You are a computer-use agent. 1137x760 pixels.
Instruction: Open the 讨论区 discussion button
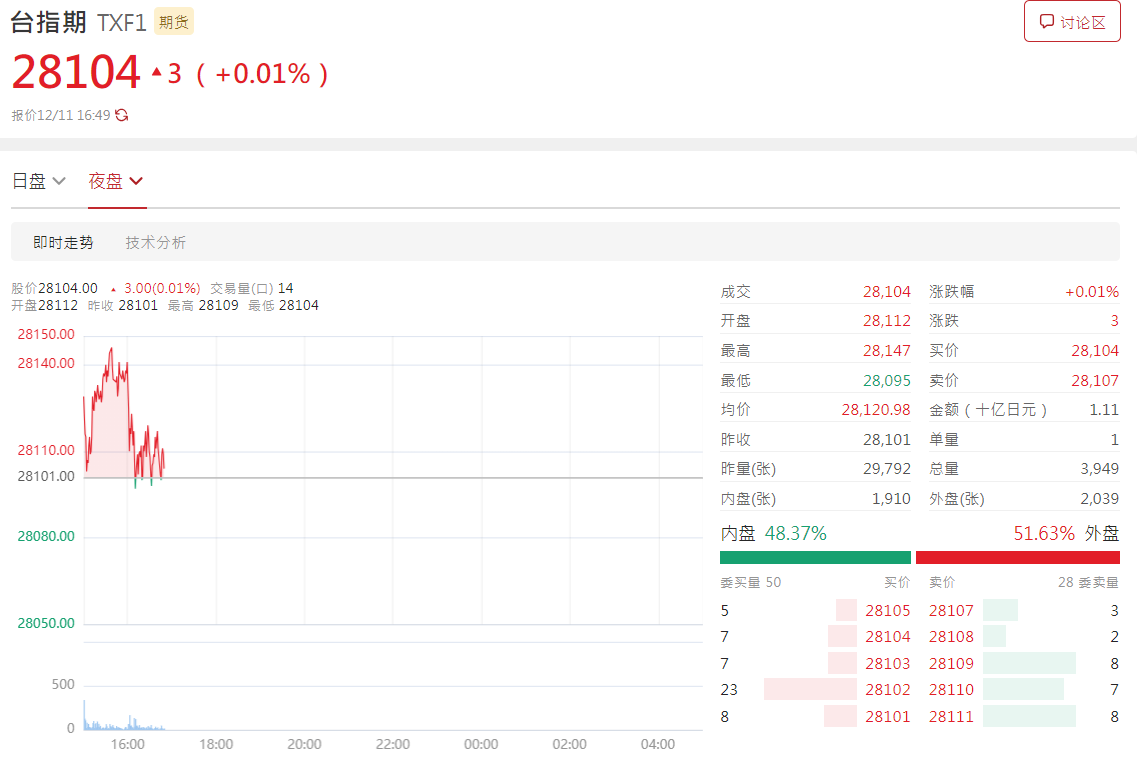click(1072, 22)
